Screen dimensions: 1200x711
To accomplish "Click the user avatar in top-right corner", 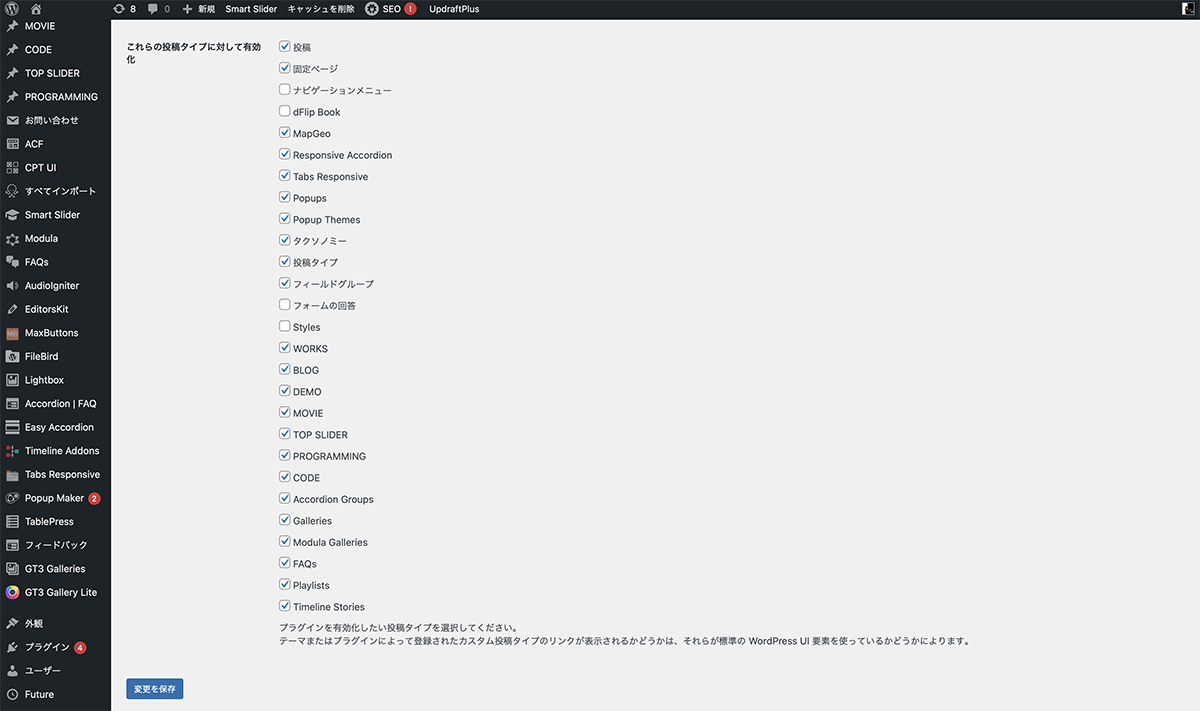I will (x=1187, y=9).
